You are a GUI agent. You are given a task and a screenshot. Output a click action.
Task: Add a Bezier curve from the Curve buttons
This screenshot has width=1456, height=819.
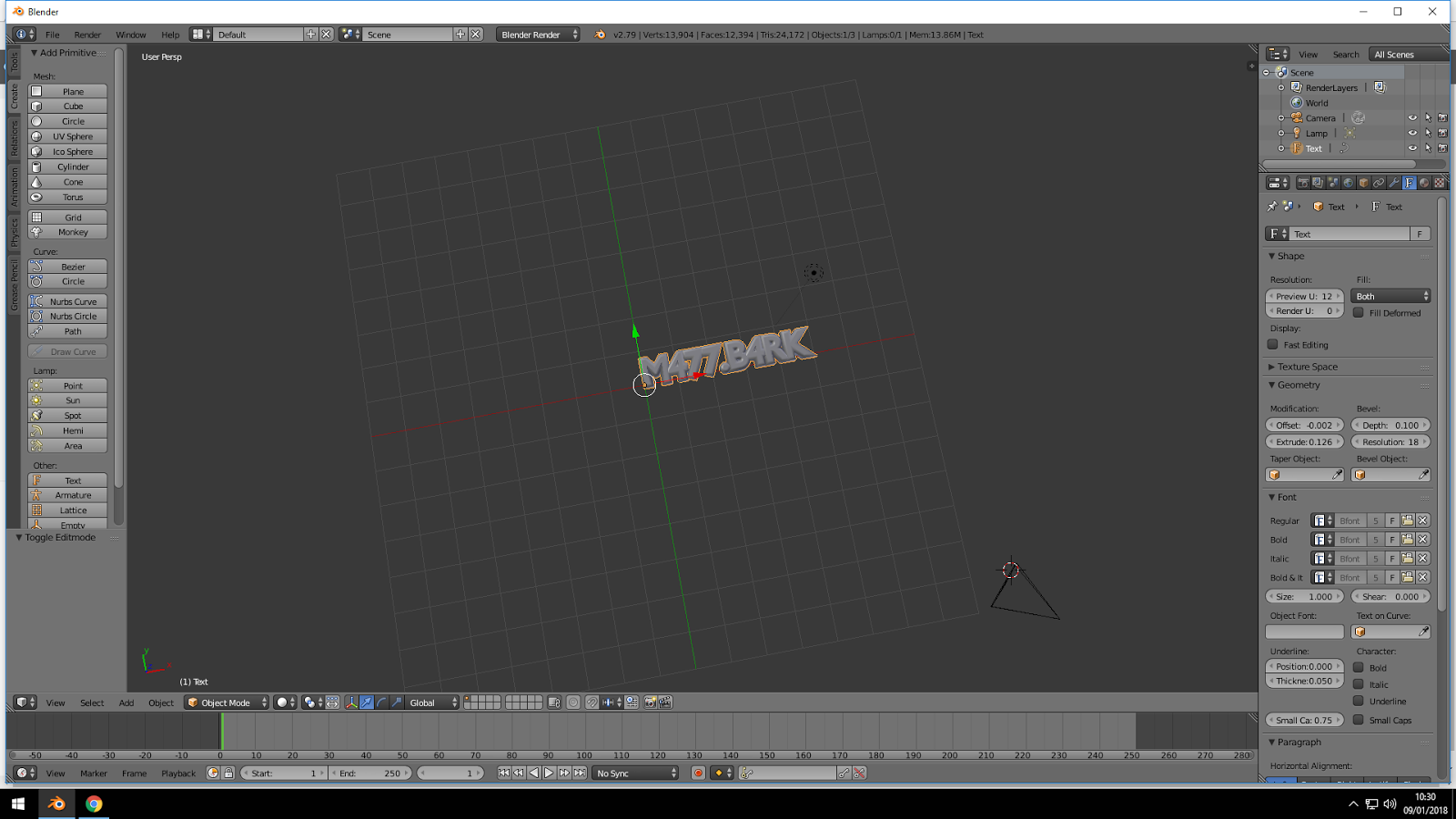pyautogui.click(x=66, y=266)
